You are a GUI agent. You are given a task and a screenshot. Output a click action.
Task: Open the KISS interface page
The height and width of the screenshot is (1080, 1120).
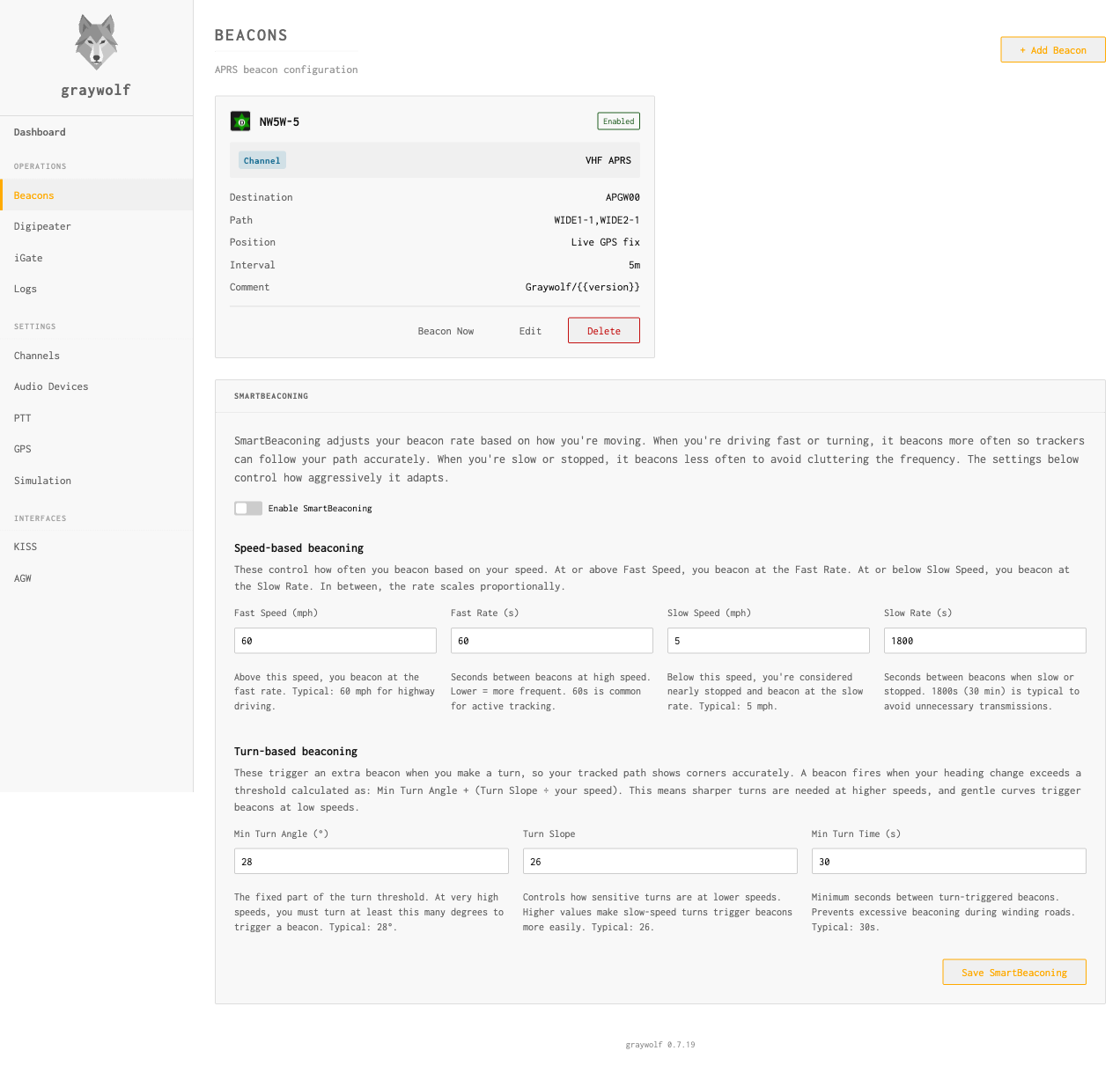point(25,547)
